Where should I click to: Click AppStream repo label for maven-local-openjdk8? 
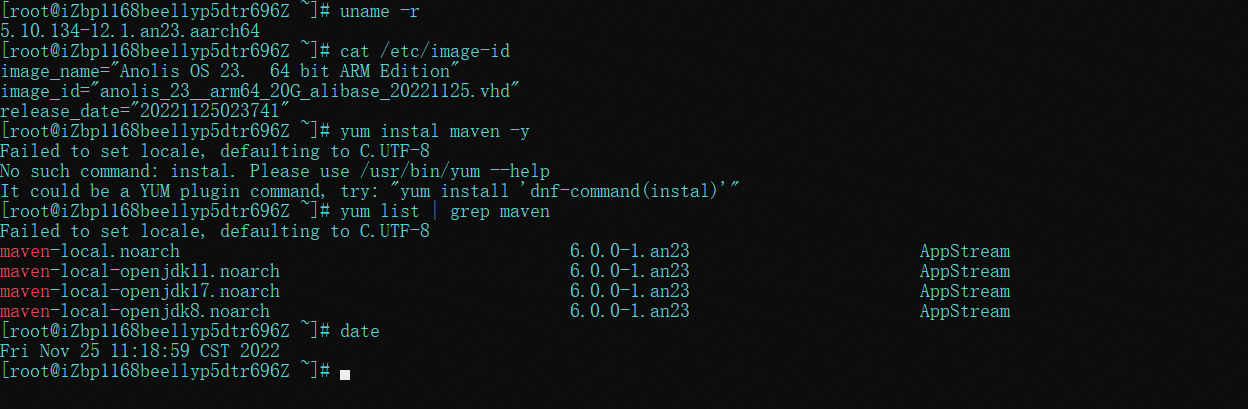click(x=964, y=311)
